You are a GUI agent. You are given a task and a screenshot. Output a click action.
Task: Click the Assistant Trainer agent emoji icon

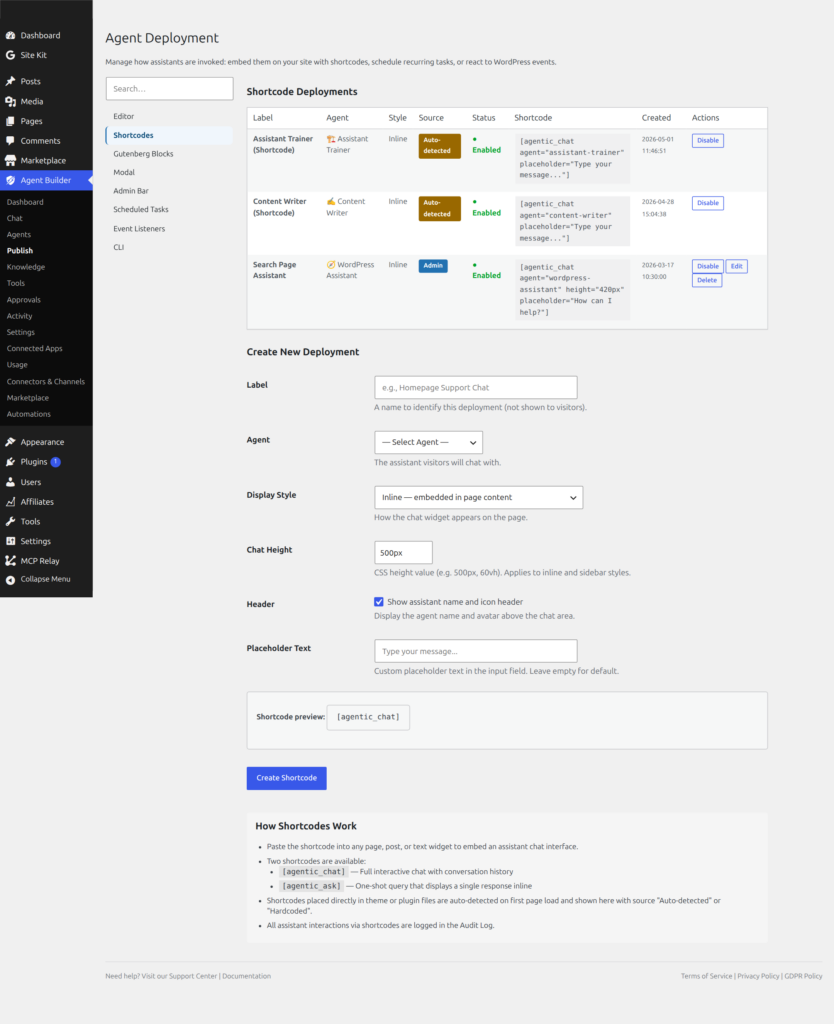pyautogui.click(x=330, y=139)
